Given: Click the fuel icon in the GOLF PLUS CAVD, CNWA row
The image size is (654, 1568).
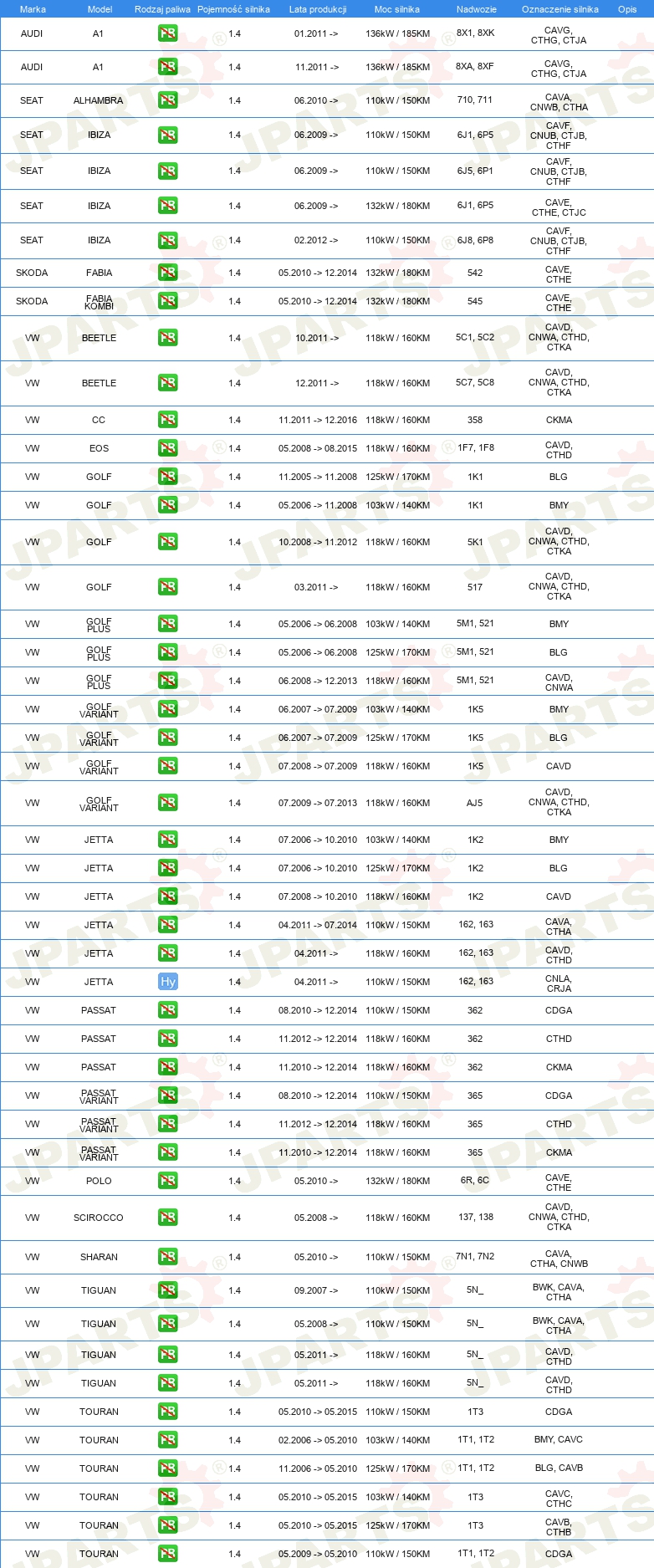Looking at the screenshot, I should click(168, 681).
